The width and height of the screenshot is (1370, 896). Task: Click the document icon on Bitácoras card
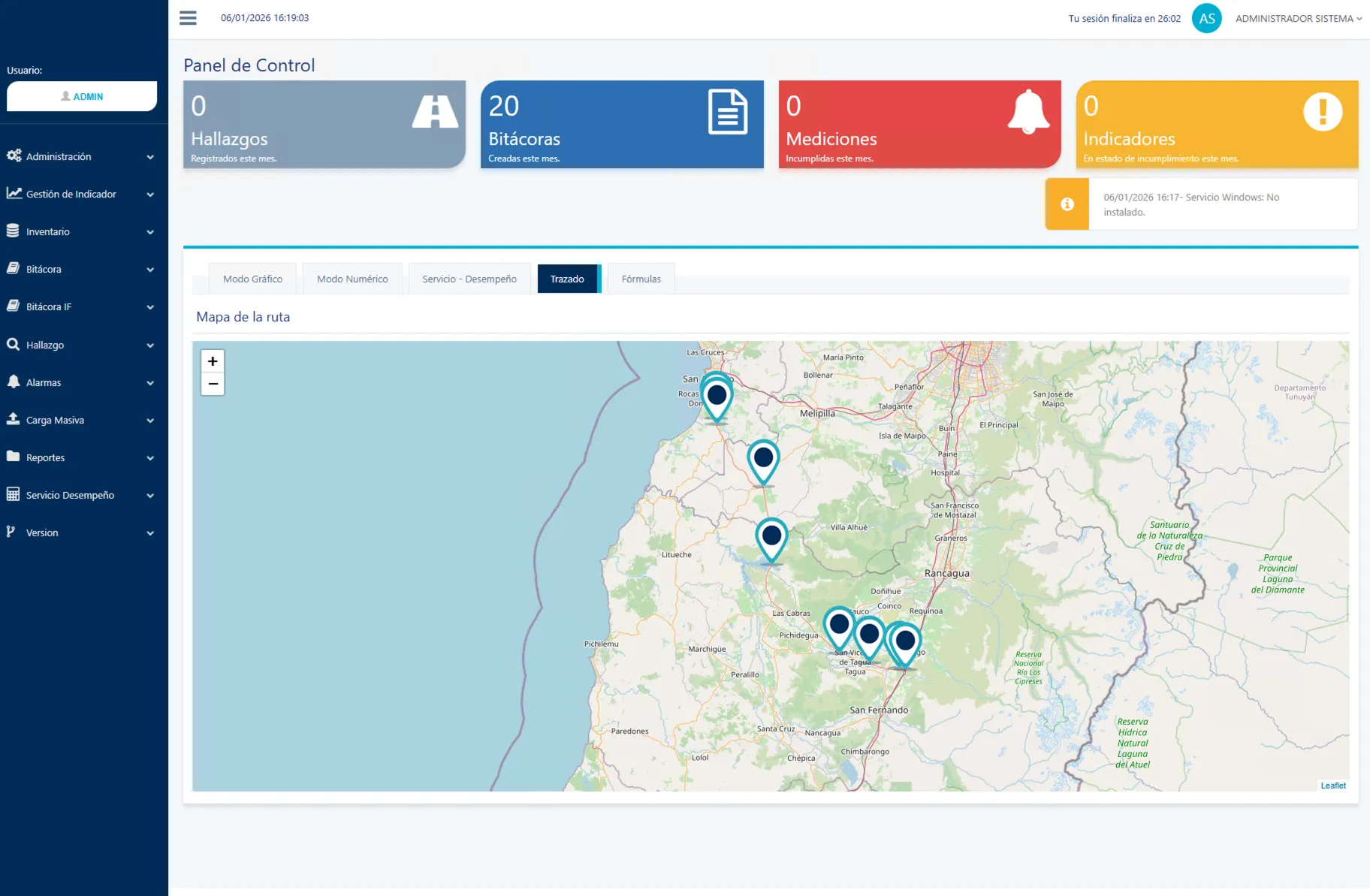click(728, 112)
